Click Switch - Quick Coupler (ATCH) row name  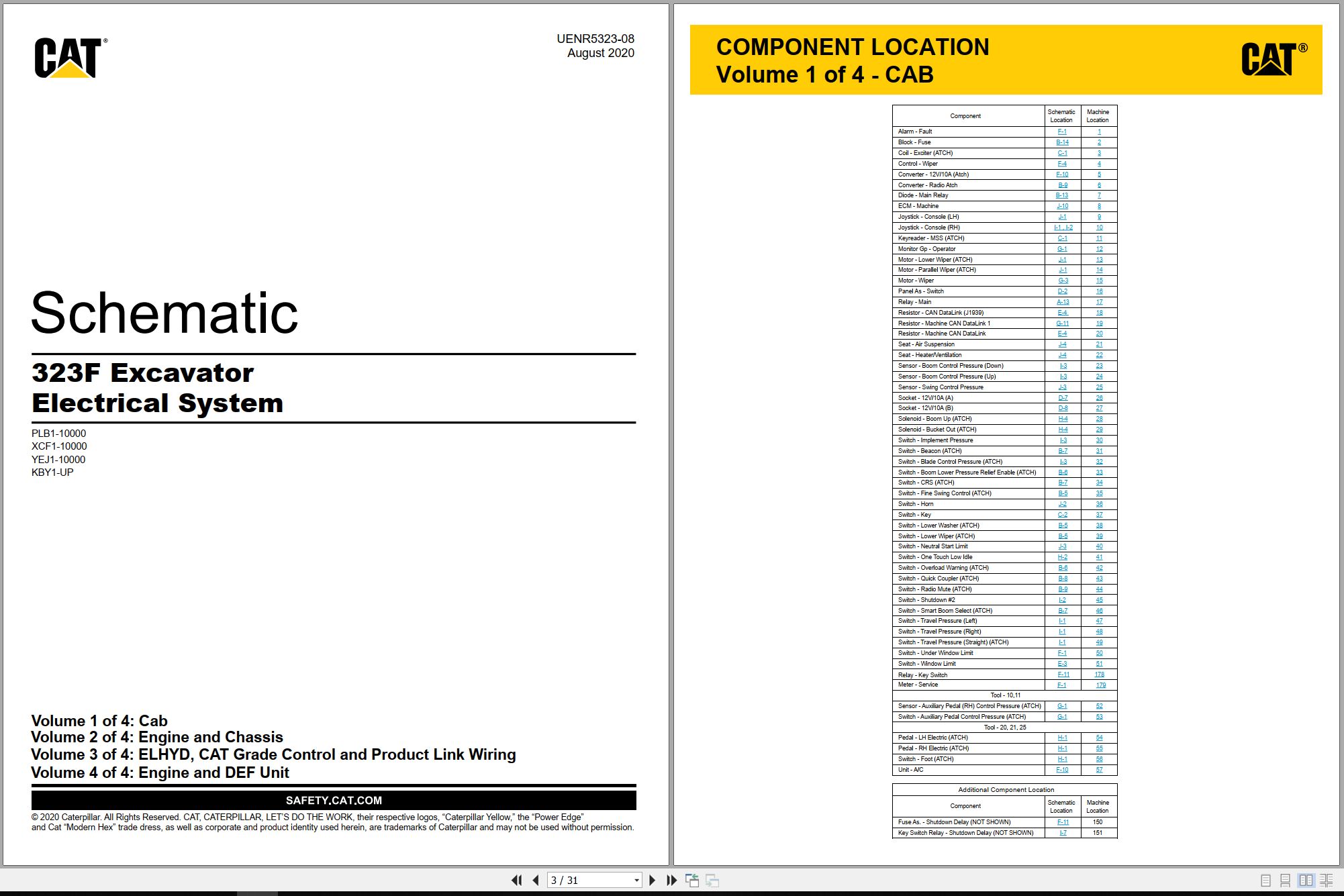pyautogui.click(x=939, y=579)
